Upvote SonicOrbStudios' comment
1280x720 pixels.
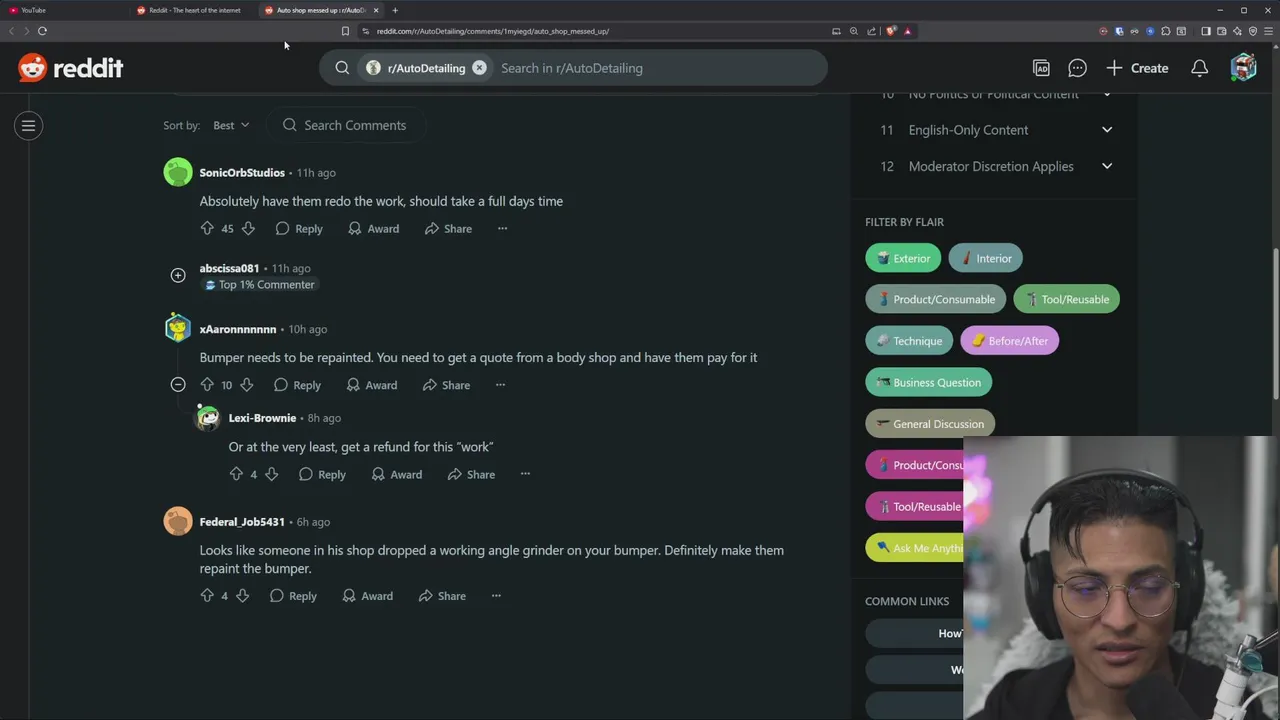(207, 228)
